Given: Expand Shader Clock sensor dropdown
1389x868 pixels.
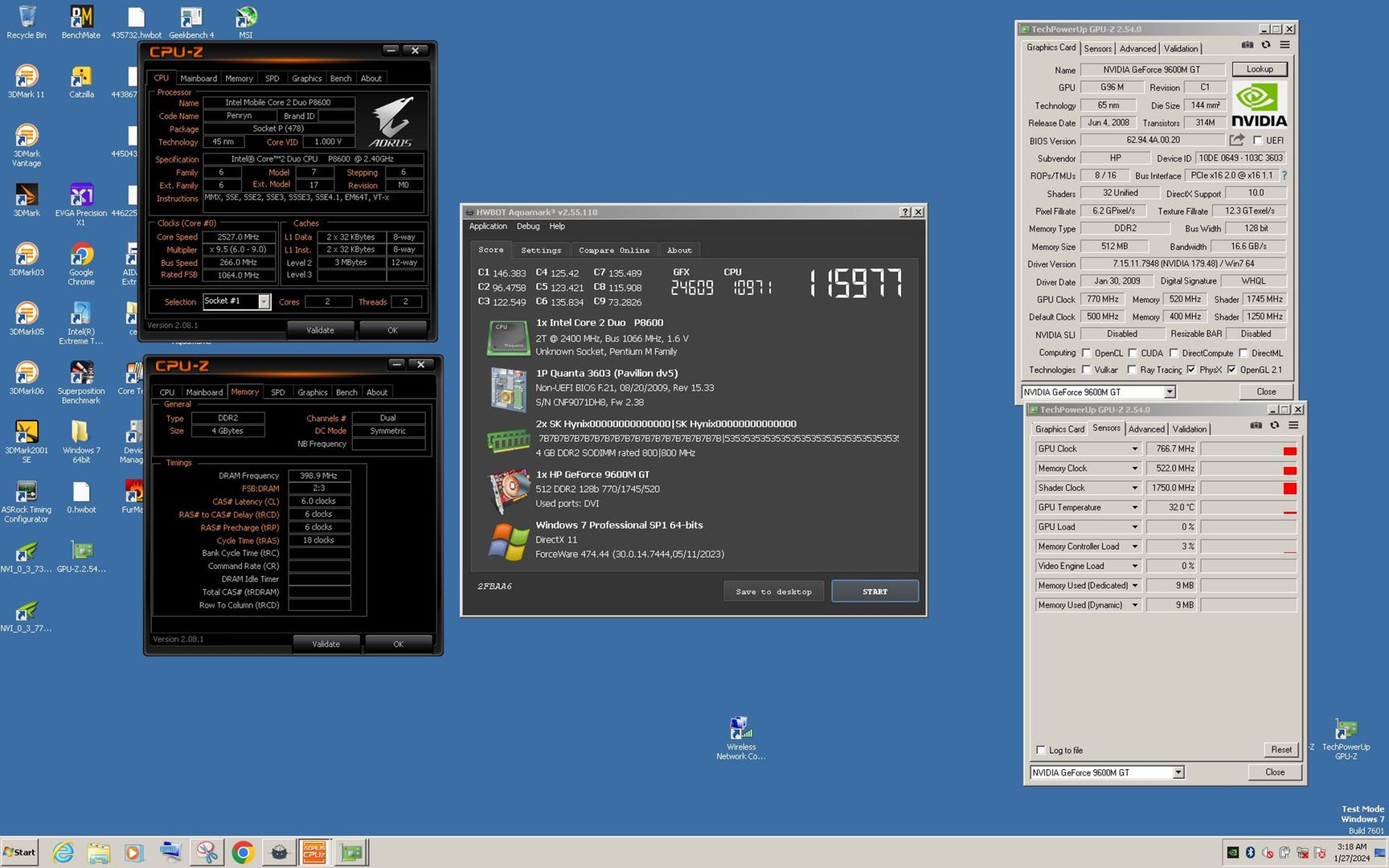Looking at the screenshot, I should (1135, 488).
